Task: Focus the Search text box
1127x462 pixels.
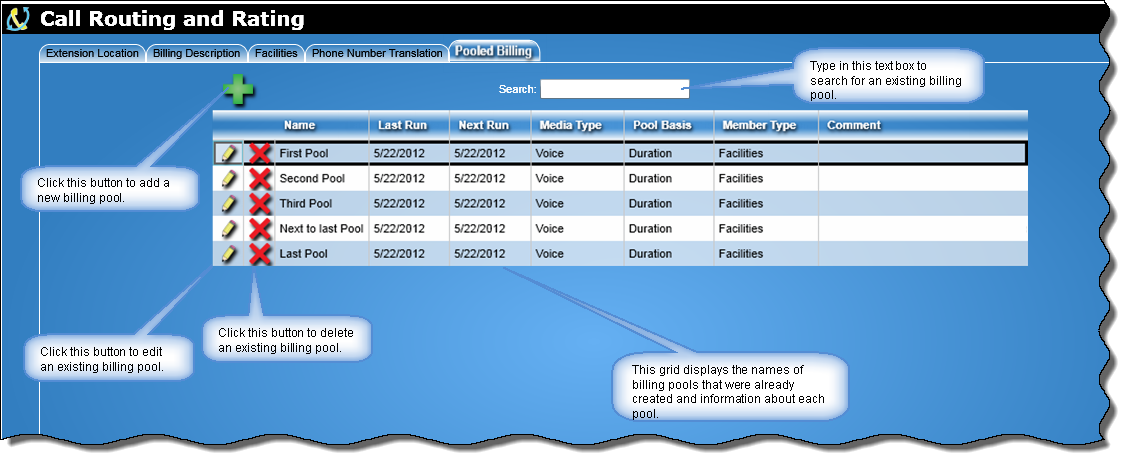Action: tap(615, 89)
